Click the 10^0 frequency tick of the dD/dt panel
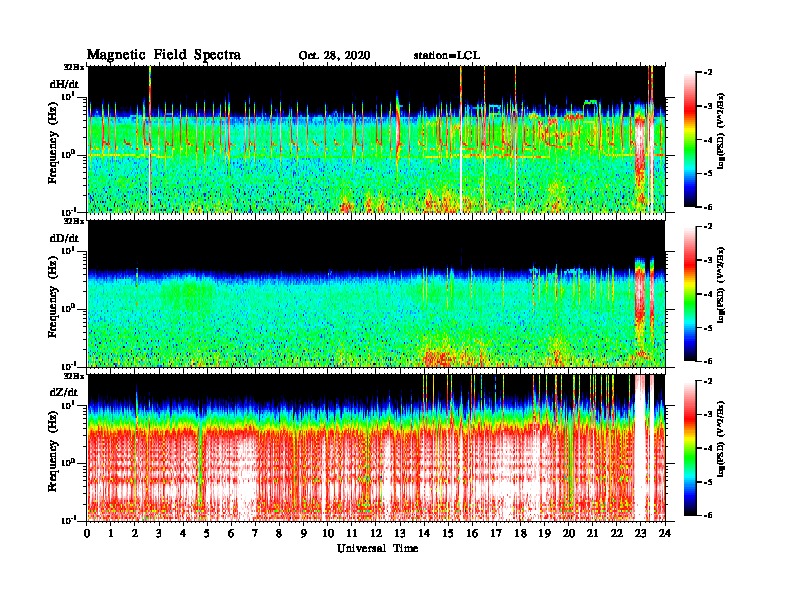 click(x=68, y=308)
